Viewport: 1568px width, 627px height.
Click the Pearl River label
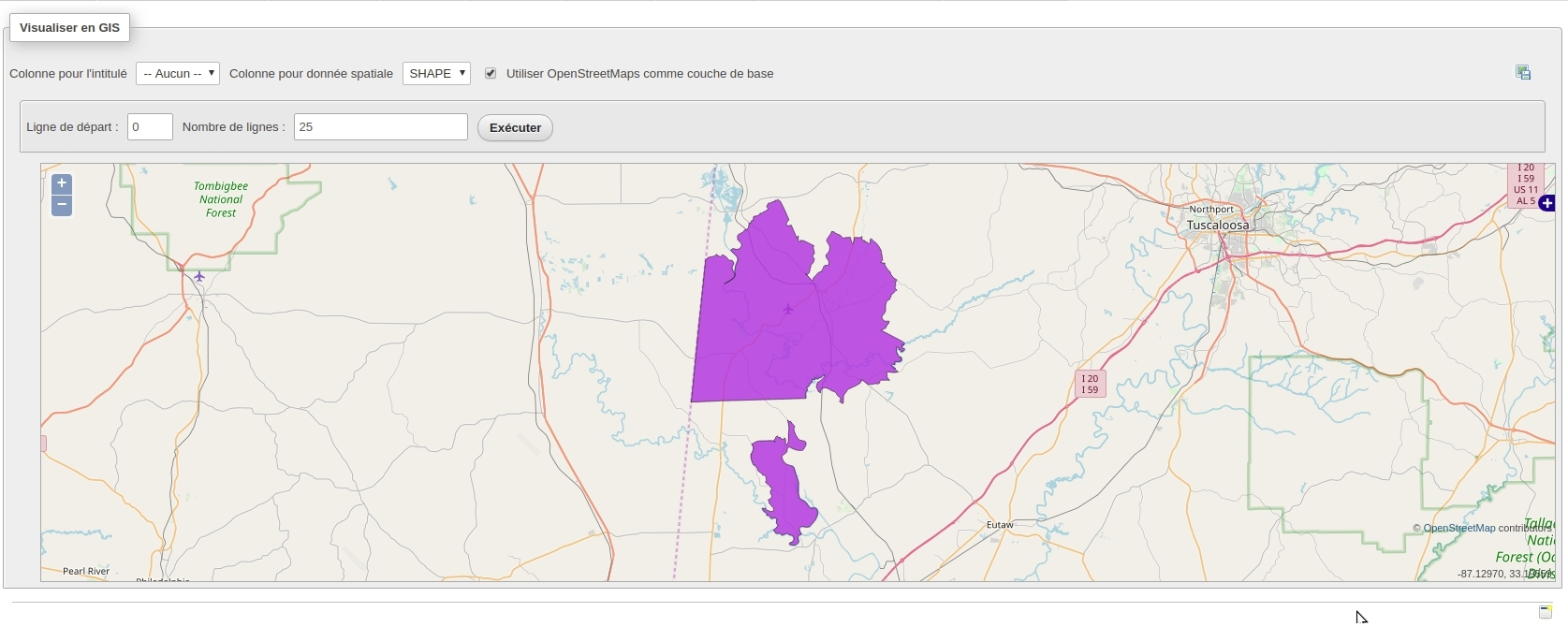(86, 571)
